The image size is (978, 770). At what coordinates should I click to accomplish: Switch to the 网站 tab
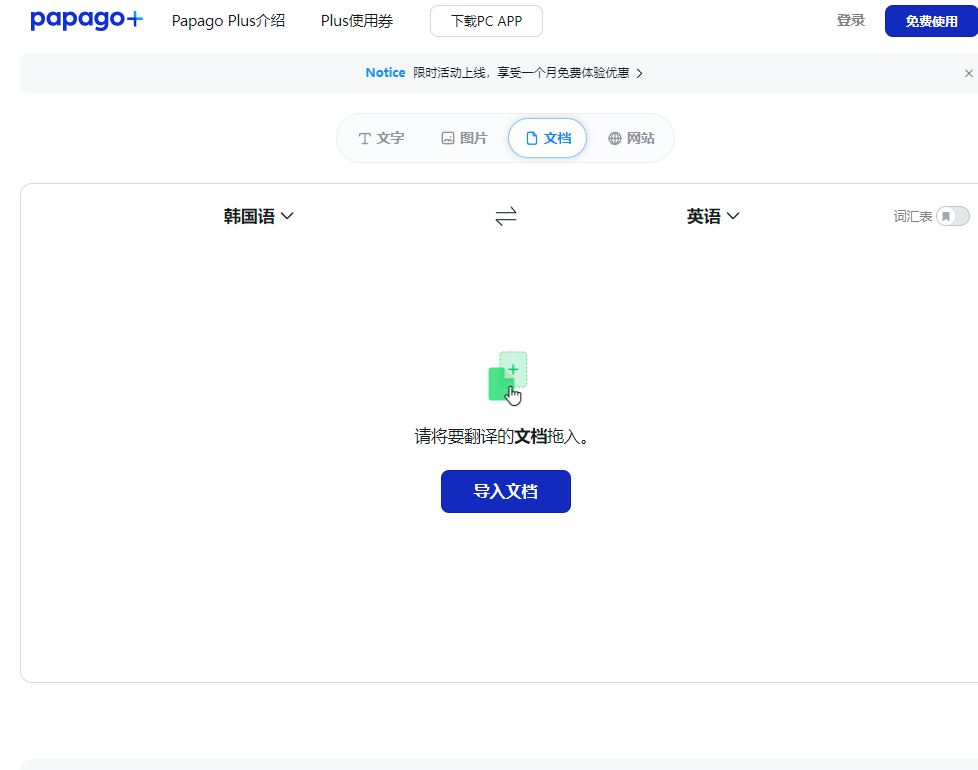pyautogui.click(x=631, y=138)
